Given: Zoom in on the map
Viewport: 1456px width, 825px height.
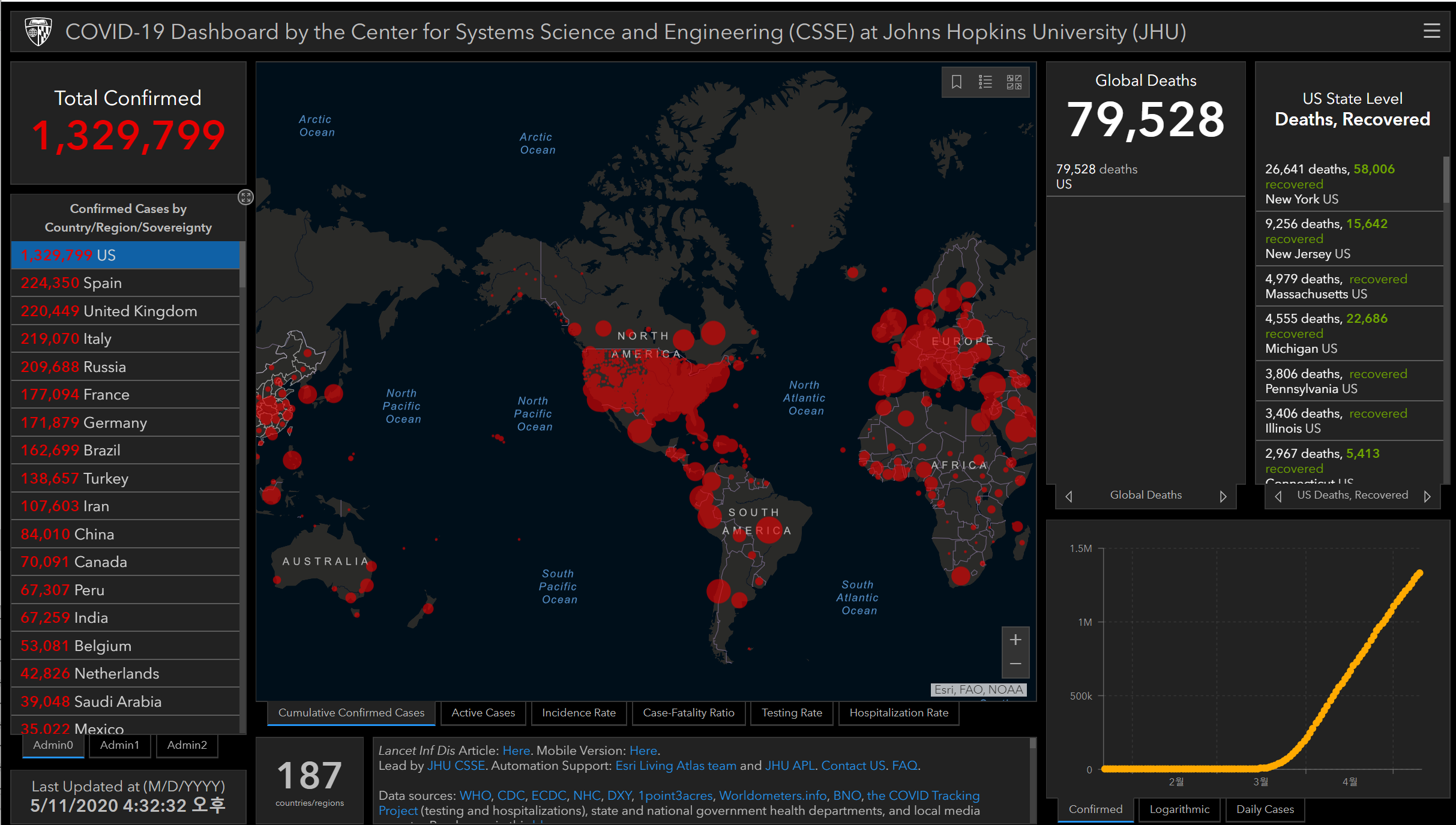Looking at the screenshot, I should 1015,640.
